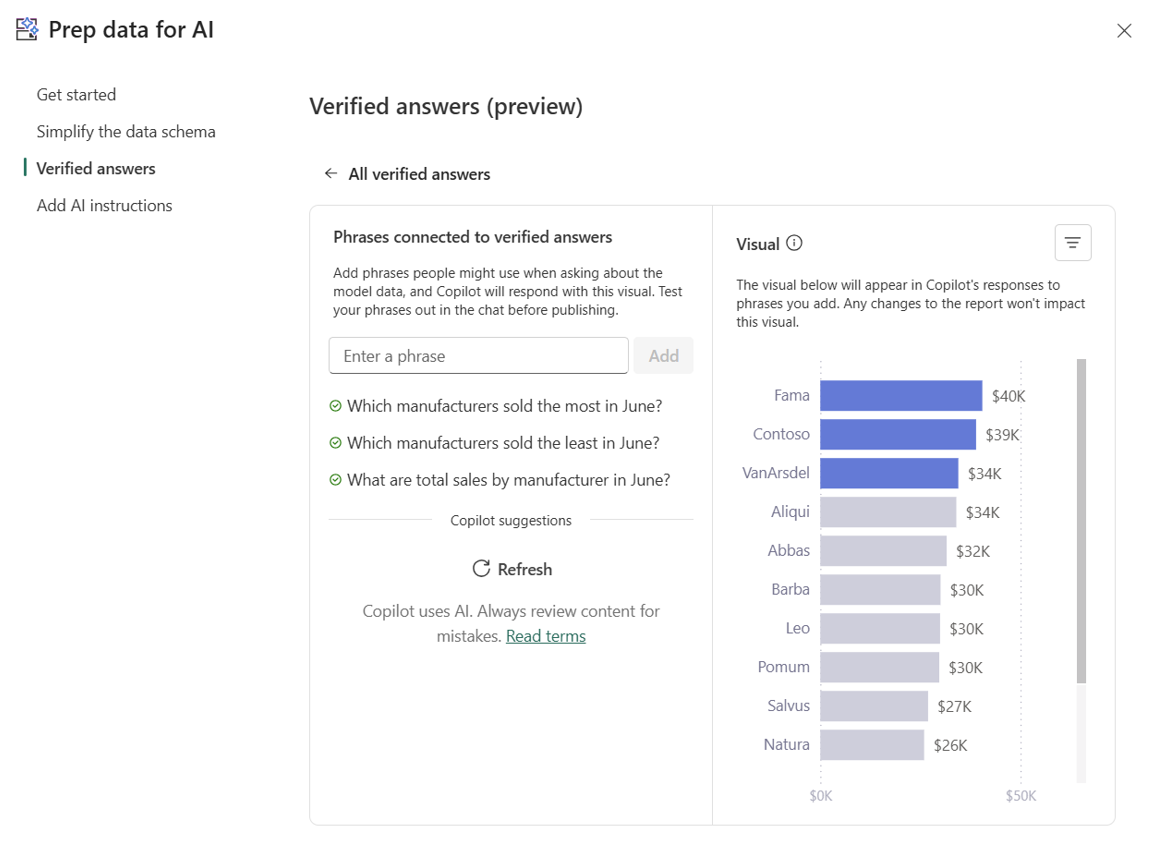1156x860 pixels.
Task: Open the Get started section
Action: pos(76,95)
